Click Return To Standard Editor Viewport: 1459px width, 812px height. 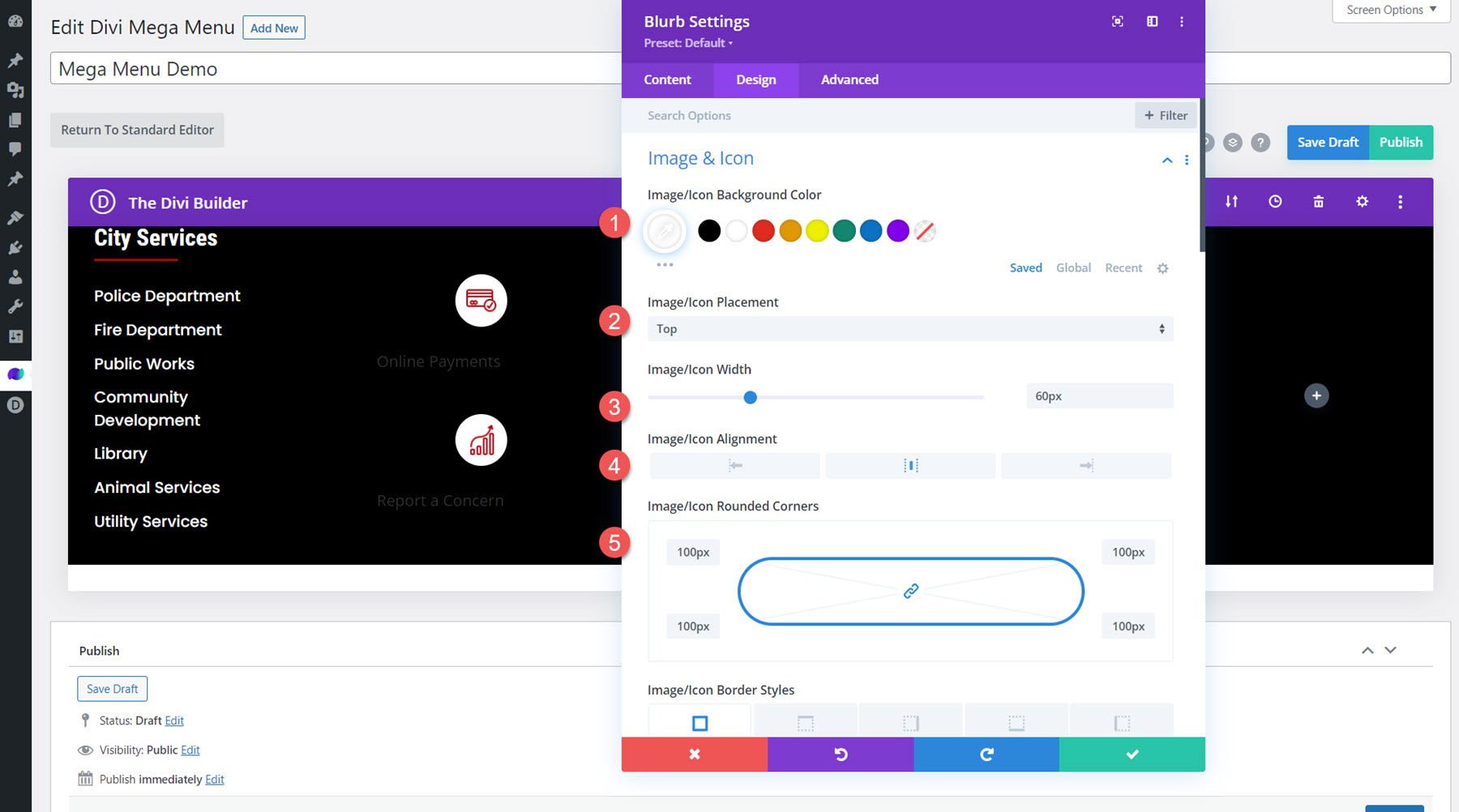pyautogui.click(x=136, y=130)
